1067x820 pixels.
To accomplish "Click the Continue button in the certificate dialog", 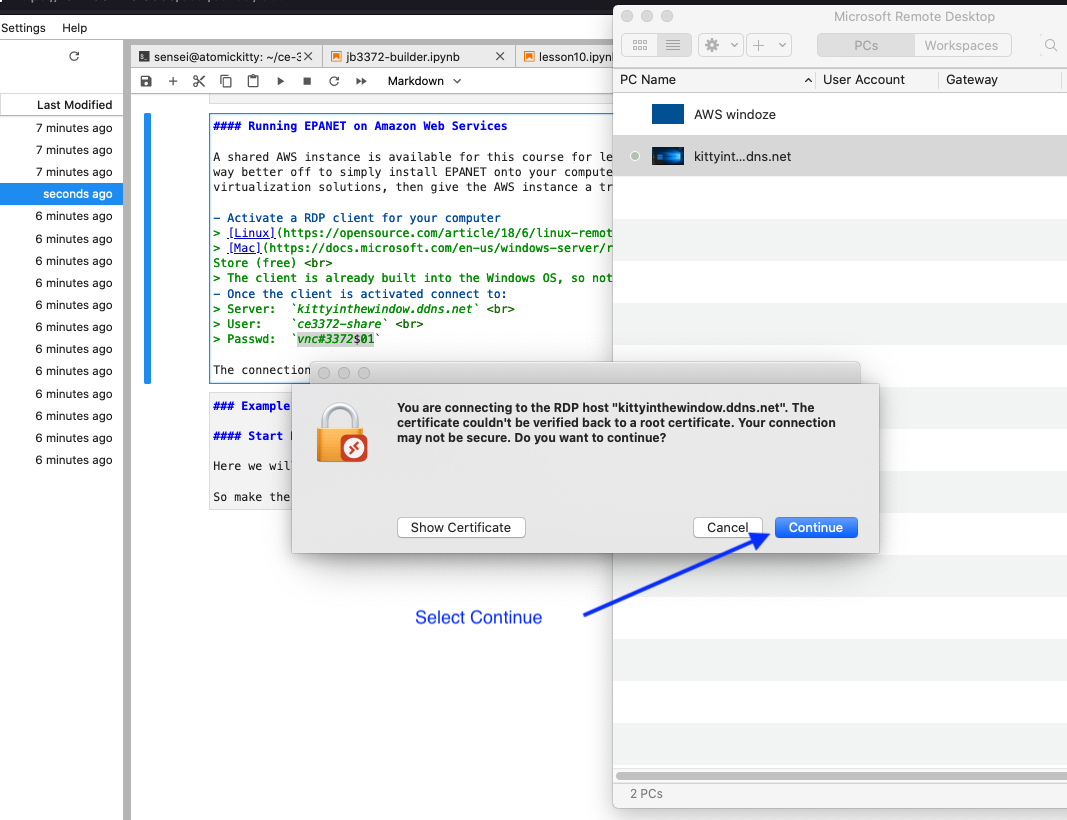I will pyautogui.click(x=816, y=527).
